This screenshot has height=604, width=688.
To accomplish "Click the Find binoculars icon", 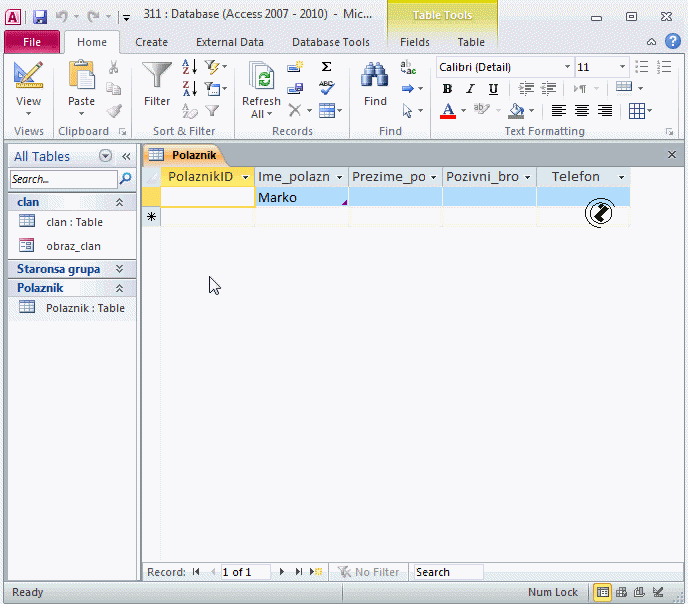I will [x=375, y=77].
